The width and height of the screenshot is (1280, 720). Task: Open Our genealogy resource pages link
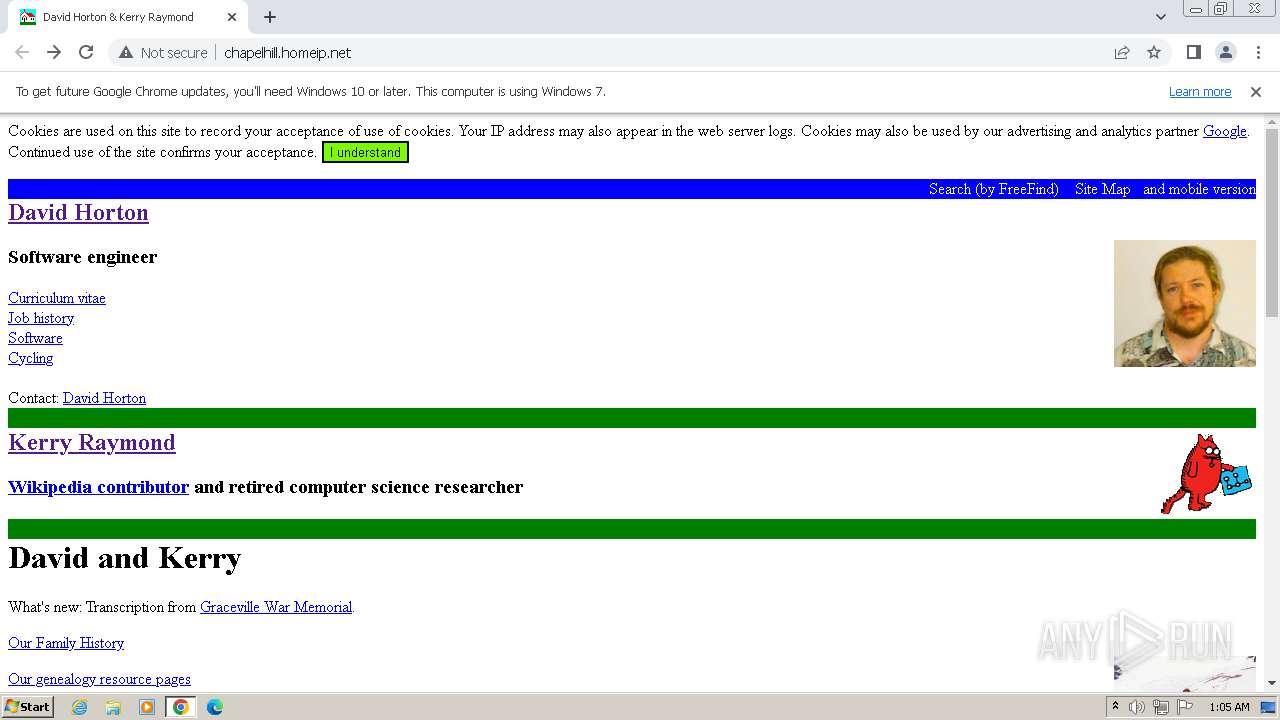click(99, 679)
